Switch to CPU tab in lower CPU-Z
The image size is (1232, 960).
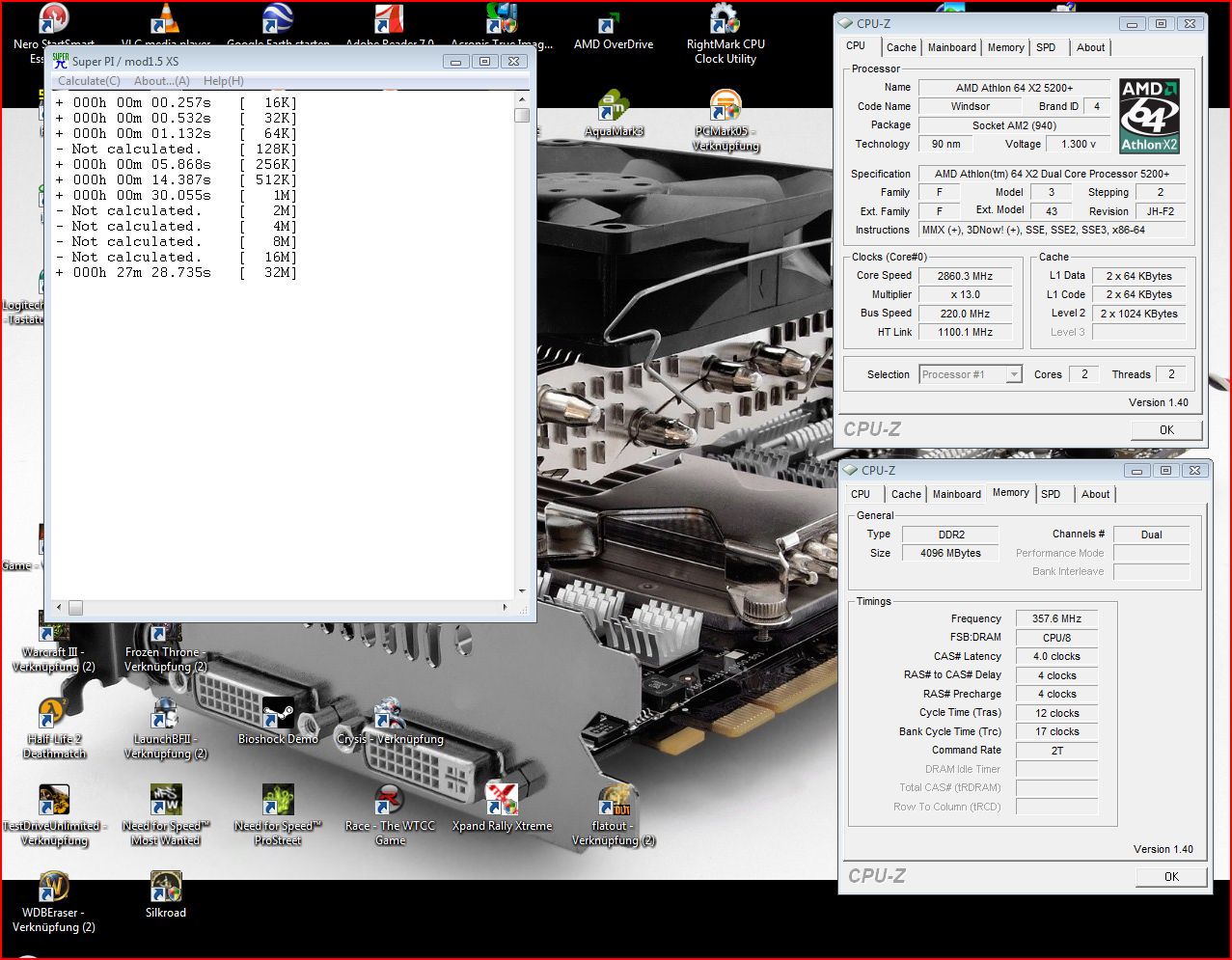(861, 494)
